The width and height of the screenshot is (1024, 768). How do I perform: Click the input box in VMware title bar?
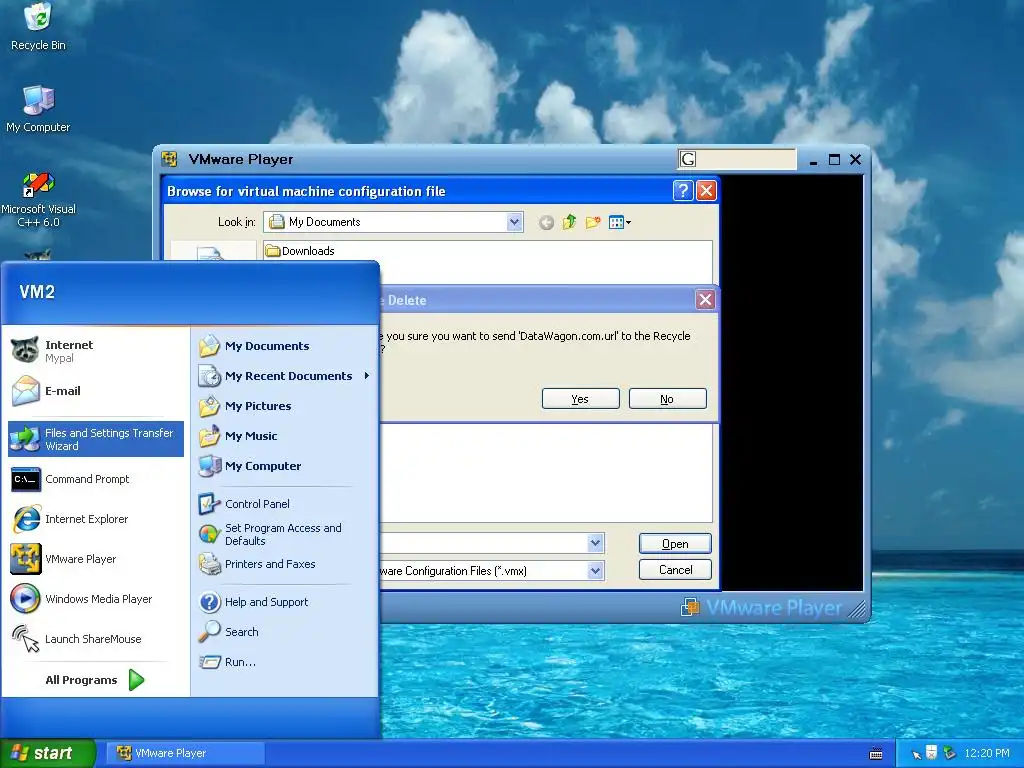tap(737, 159)
